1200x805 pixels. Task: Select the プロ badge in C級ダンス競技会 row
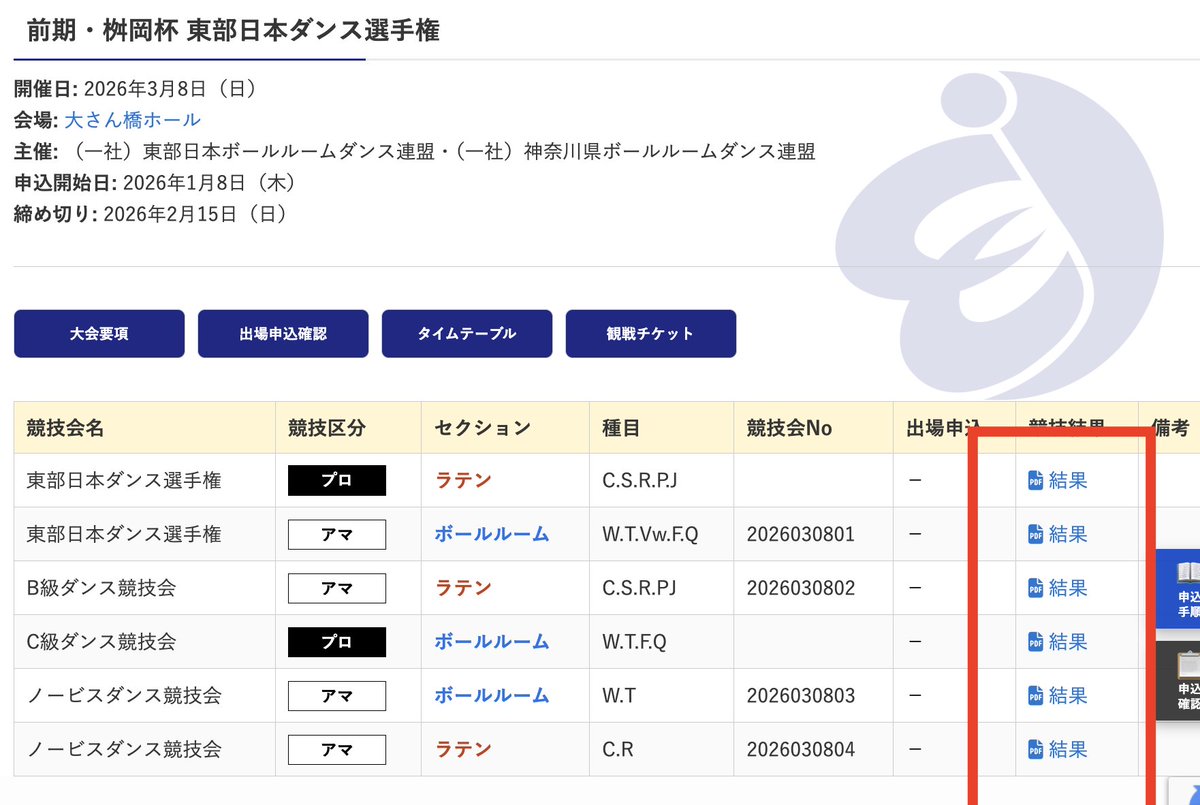click(337, 642)
